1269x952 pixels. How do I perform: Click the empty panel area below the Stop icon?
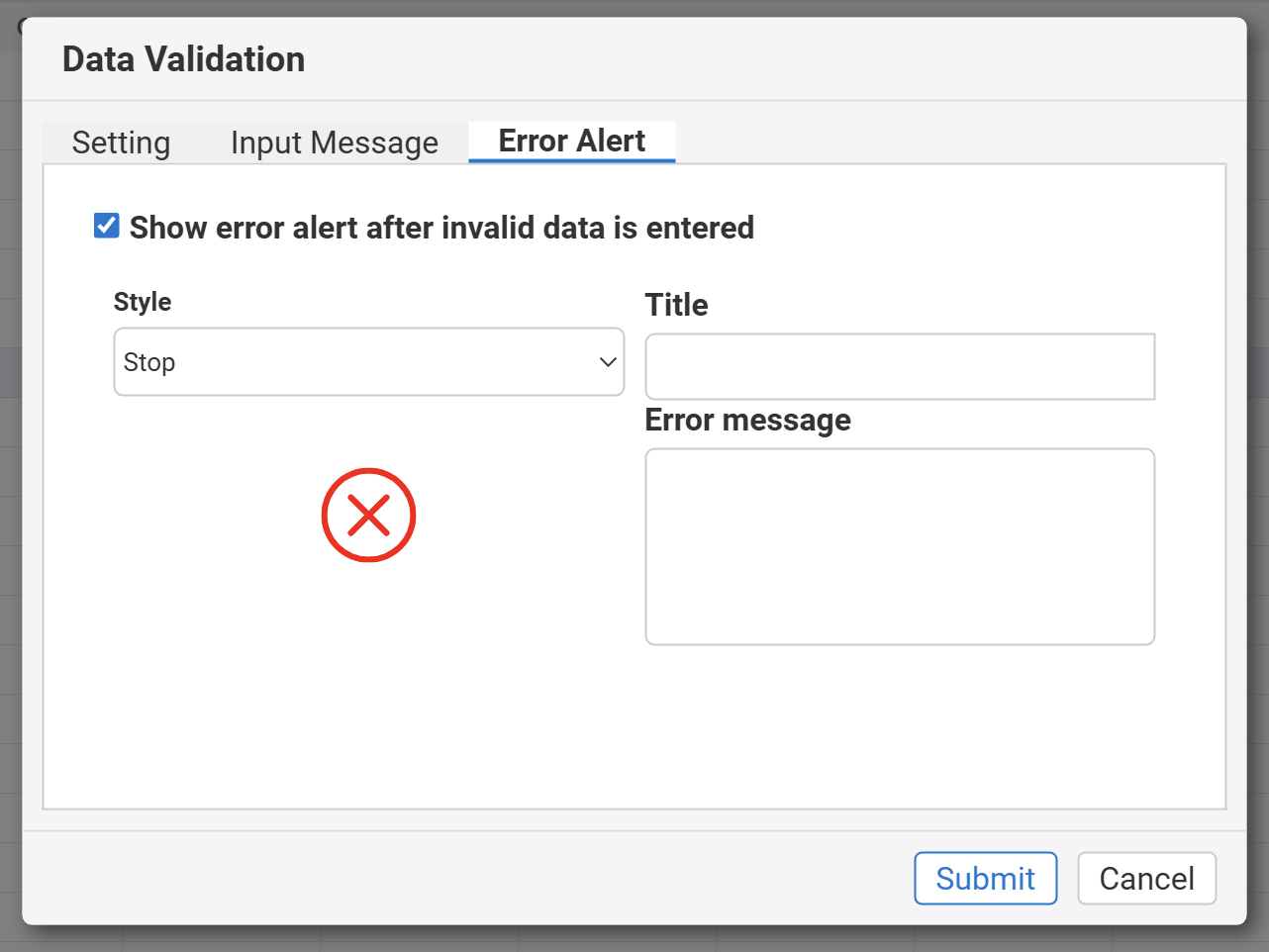368,693
